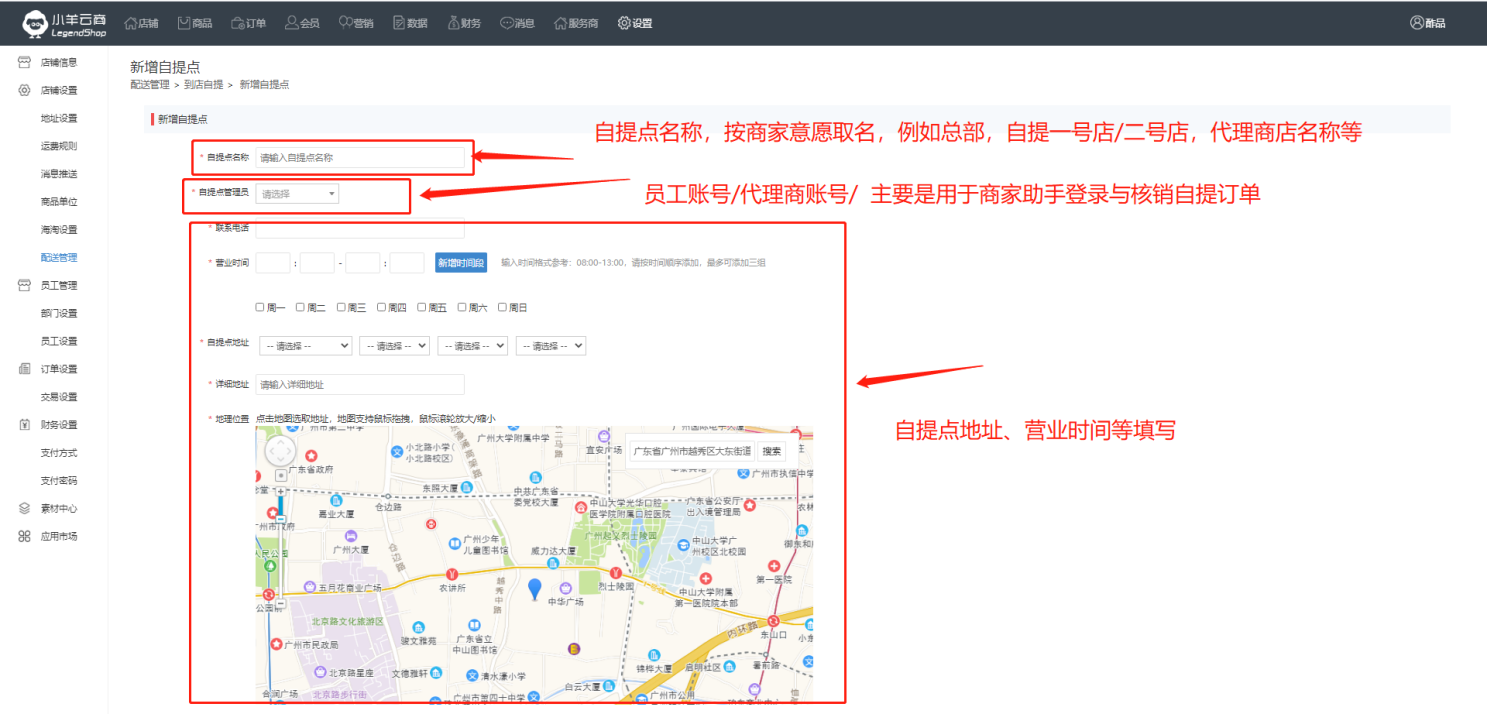The width and height of the screenshot is (1487, 714).
Task: Click the 店铺 home icon in top navigation
Action: click(x=130, y=23)
